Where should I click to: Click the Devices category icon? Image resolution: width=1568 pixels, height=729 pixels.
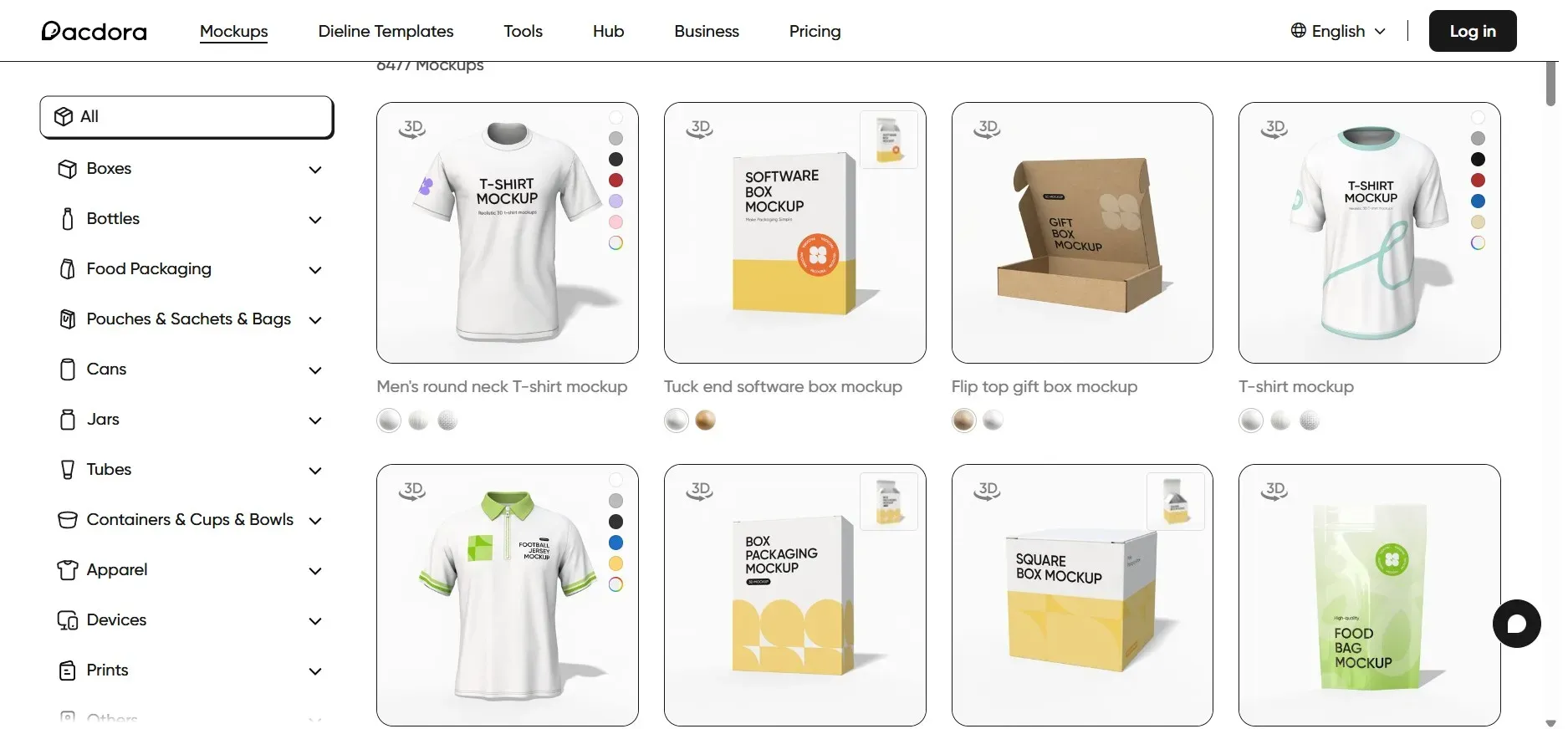click(x=68, y=620)
